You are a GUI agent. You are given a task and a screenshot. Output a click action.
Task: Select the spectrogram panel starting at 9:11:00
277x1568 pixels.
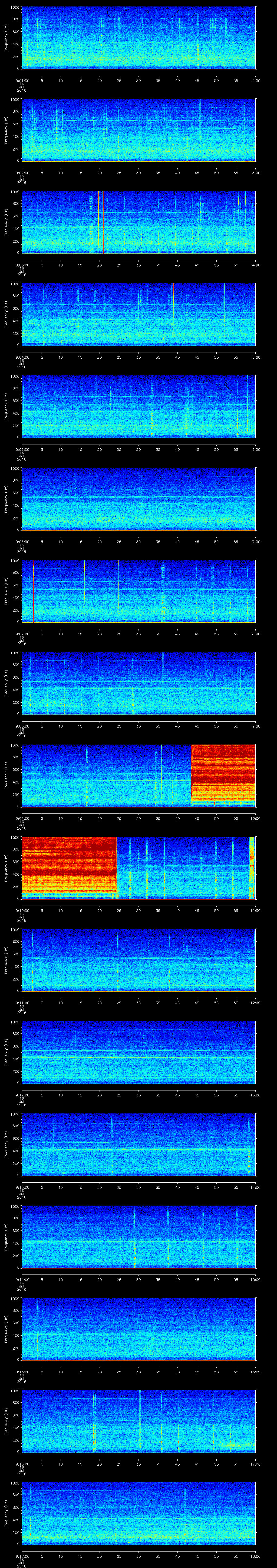click(x=138, y=960)
